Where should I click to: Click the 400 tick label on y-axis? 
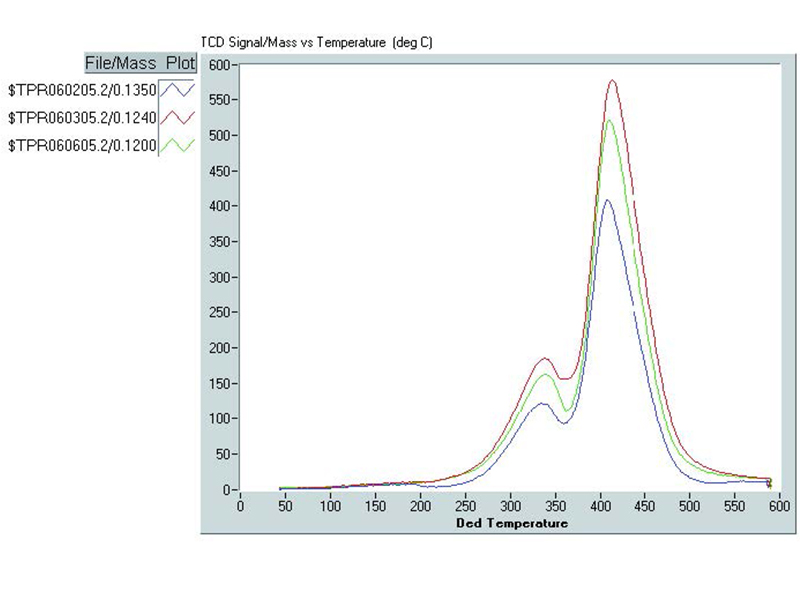[x=220, y=206]
